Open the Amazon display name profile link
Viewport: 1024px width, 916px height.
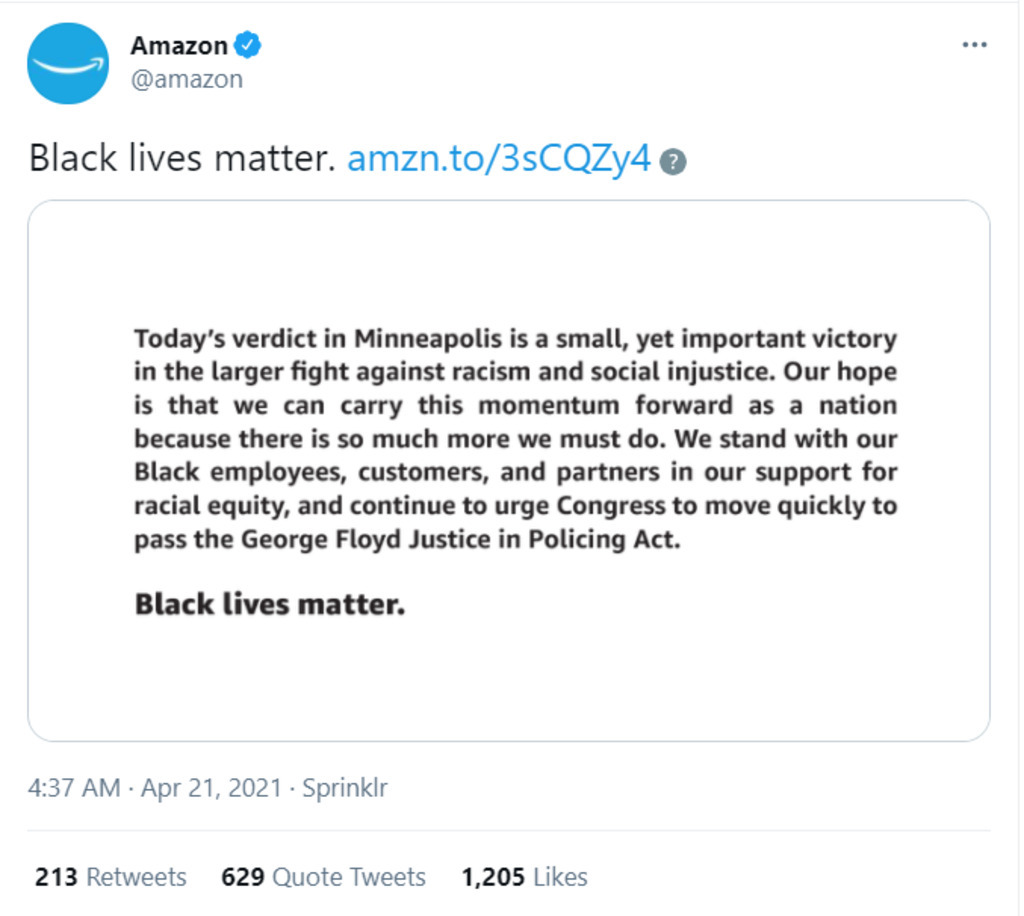point(179,45)
